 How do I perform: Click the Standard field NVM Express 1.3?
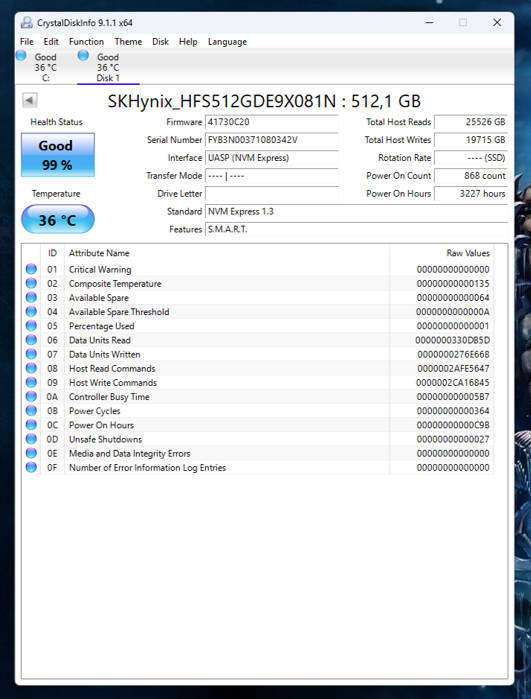[x=357, y=211]
